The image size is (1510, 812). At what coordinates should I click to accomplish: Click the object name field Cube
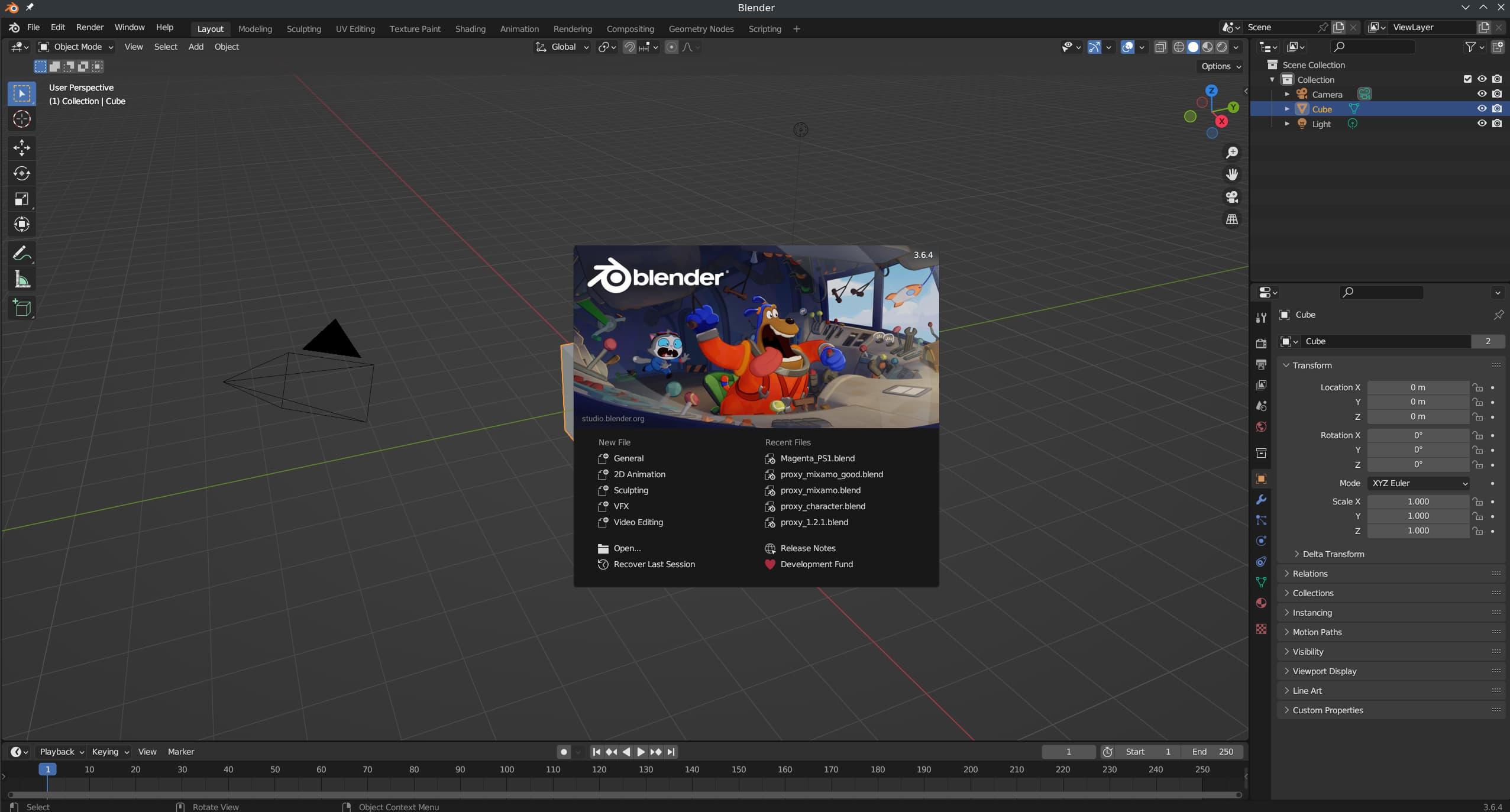click(1385, 341)
